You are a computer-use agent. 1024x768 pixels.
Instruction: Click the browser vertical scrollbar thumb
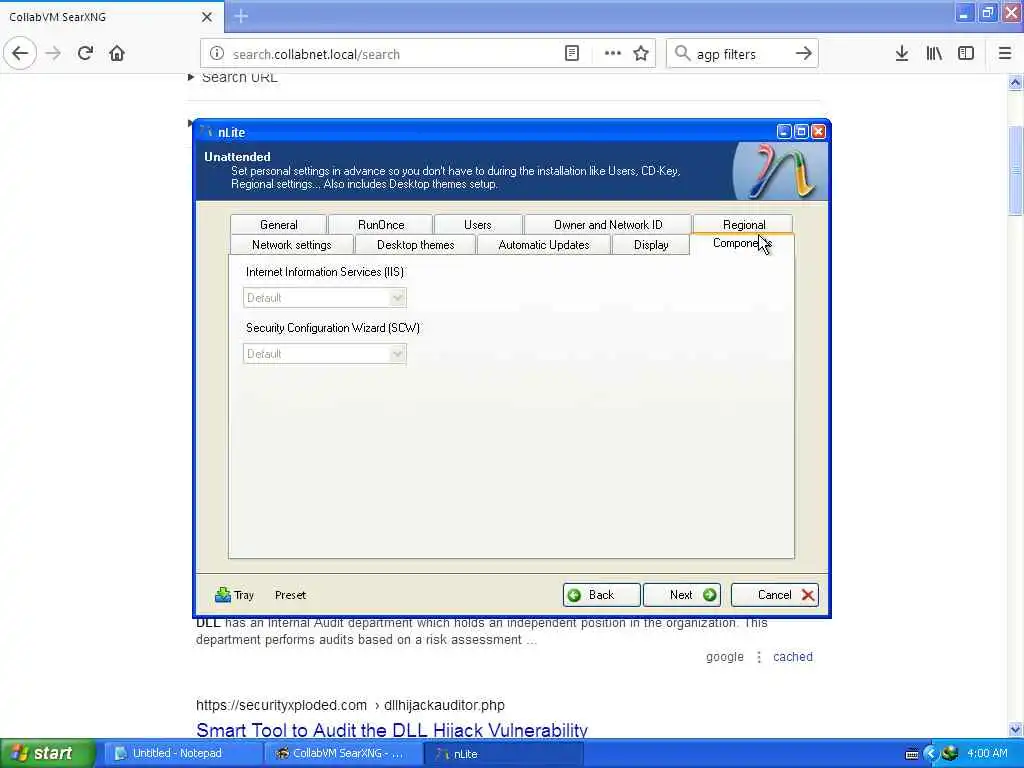(x=1015, y=170)
